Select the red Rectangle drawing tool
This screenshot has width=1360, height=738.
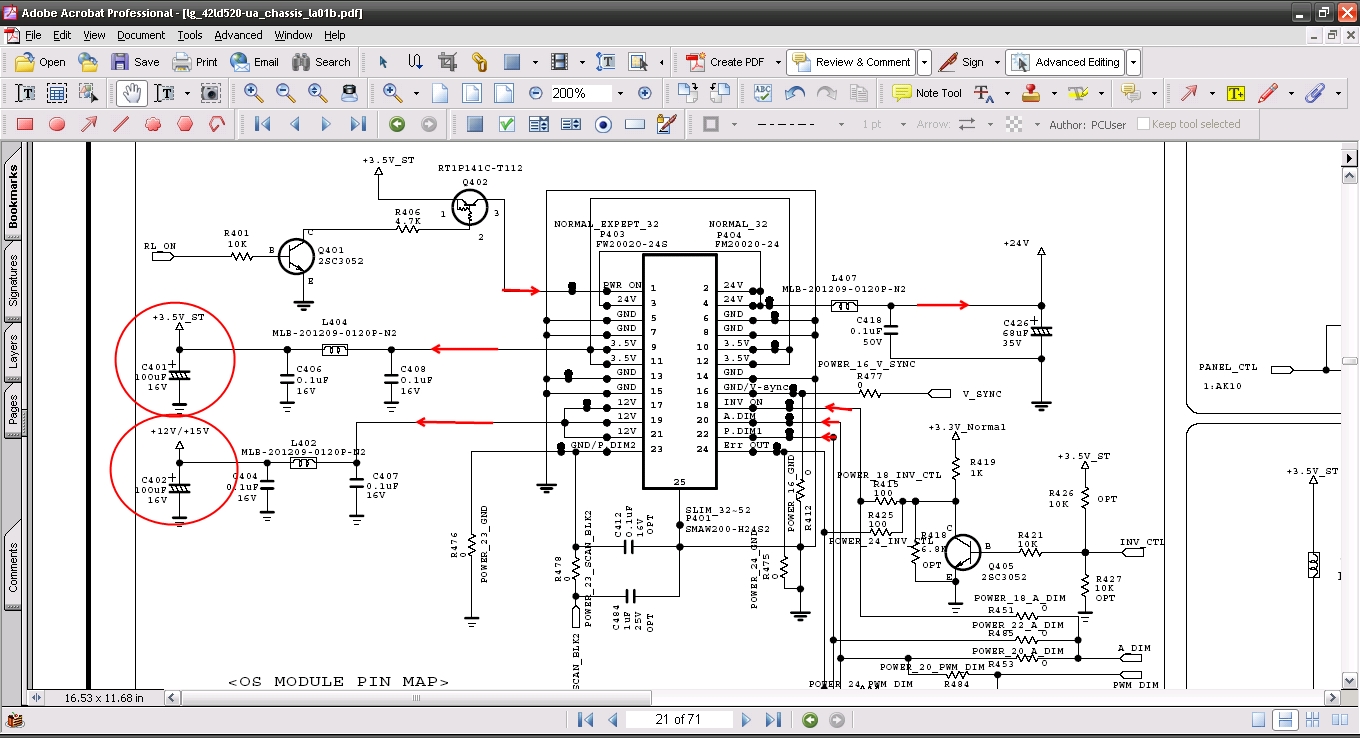pyautogui.click(x=25, y=125)
